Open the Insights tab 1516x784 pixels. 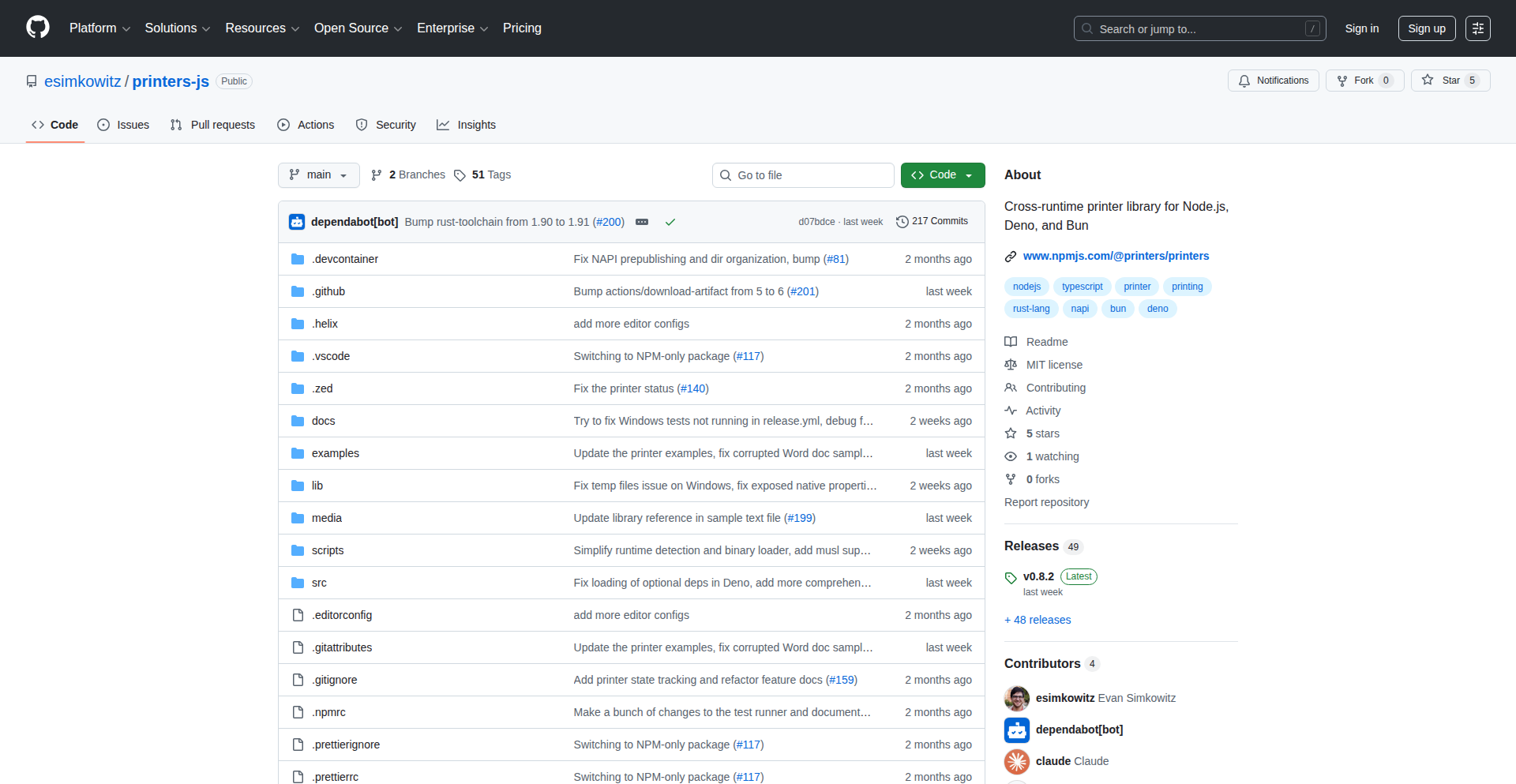[x=467, y=124]
